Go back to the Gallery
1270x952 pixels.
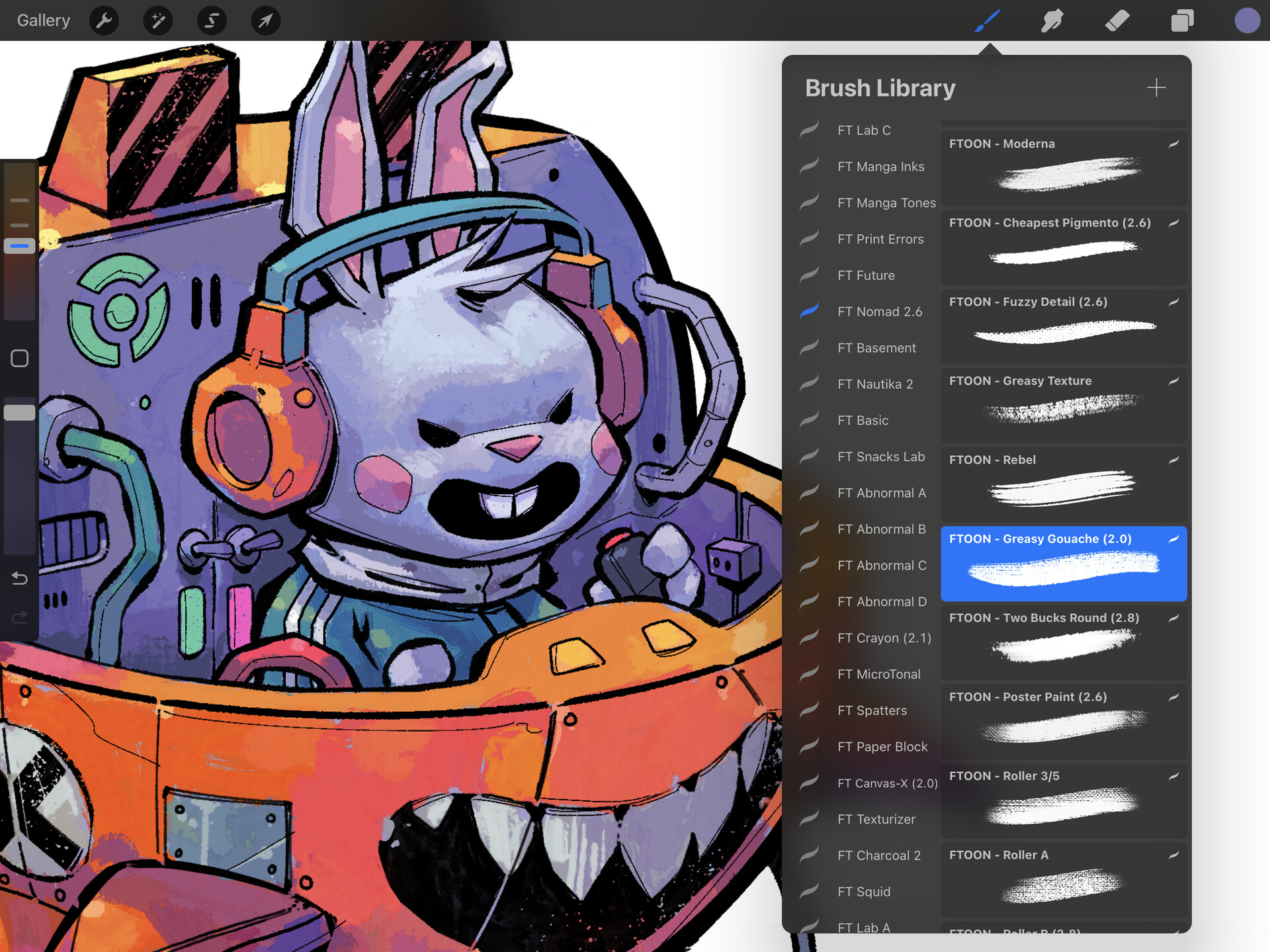(42, 21)
